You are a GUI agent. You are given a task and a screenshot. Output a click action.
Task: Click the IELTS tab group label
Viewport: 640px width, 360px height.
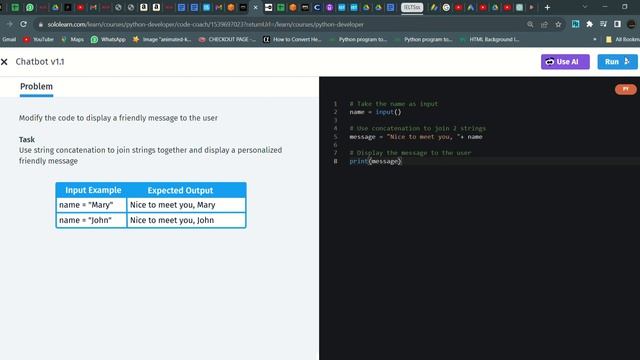(412, 7)
